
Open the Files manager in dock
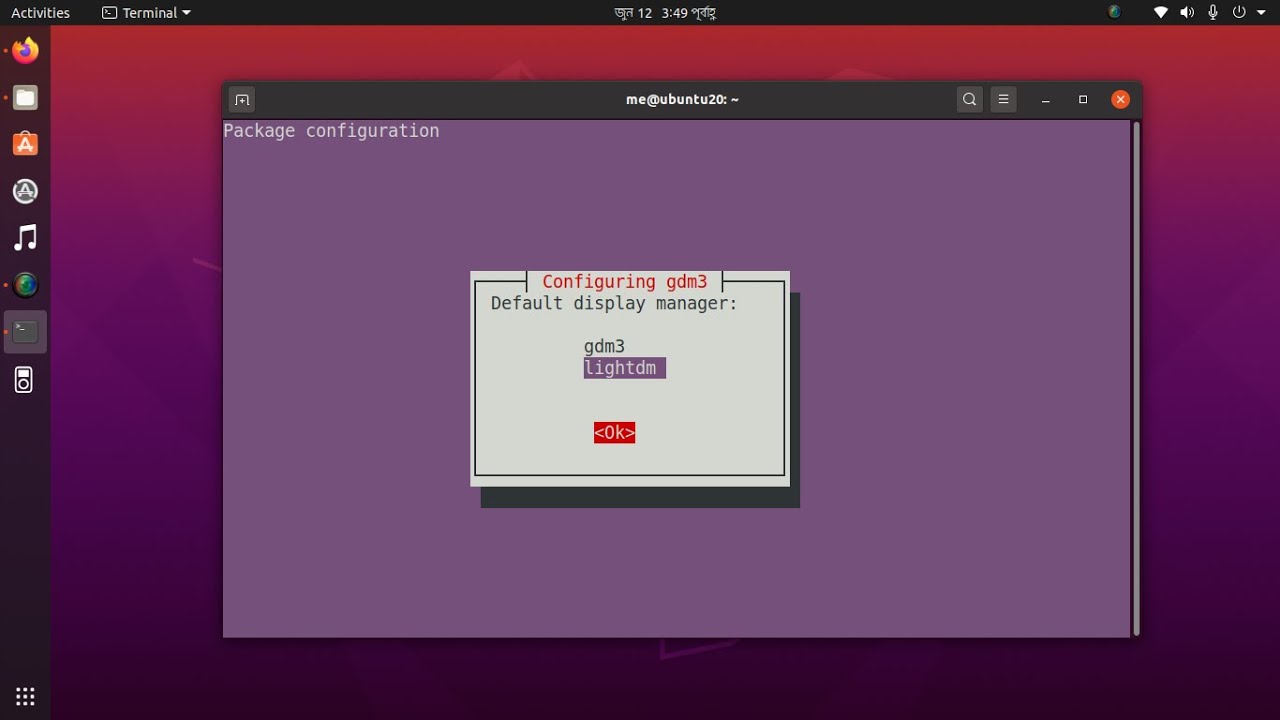click(x=25, y=97)
